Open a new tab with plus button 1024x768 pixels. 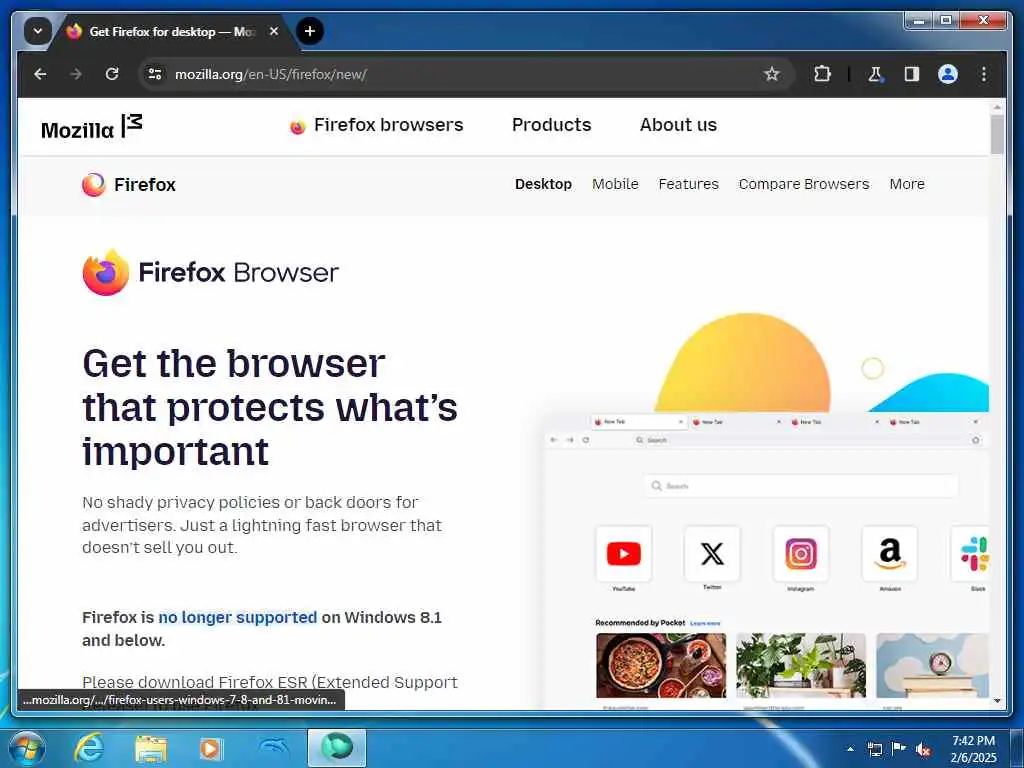pos(310,31)
